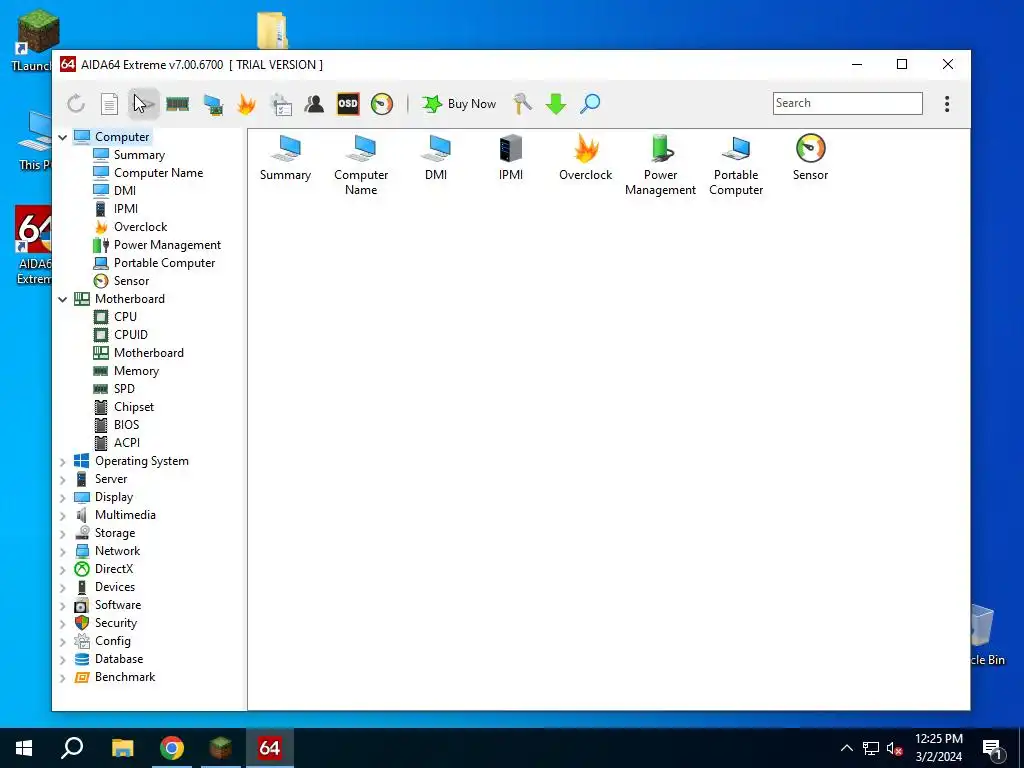Open File Explorer from the taskbar

pos(122,748)
